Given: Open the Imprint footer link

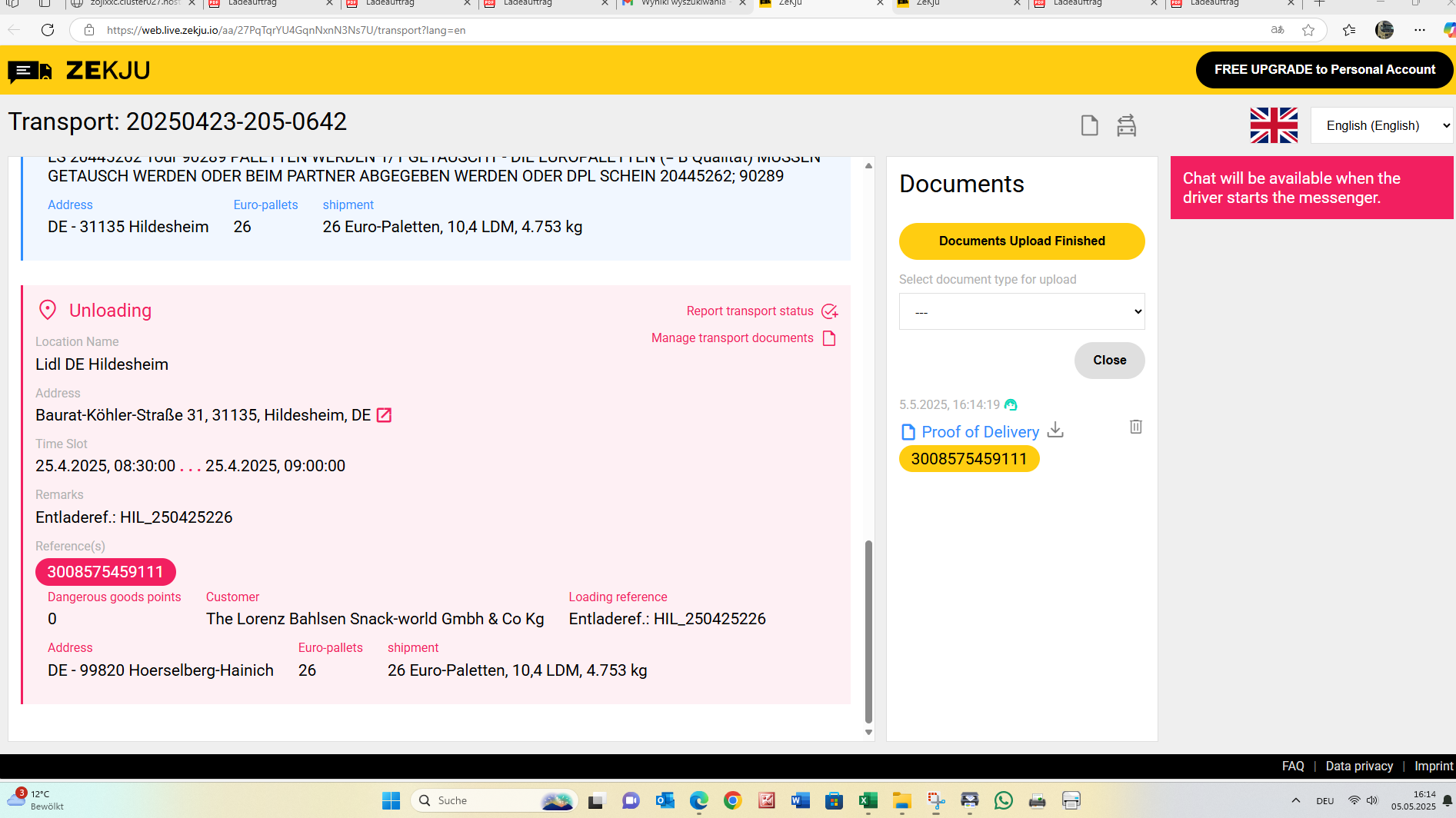Looking at the screenshot, I should tap(1434, 766).
